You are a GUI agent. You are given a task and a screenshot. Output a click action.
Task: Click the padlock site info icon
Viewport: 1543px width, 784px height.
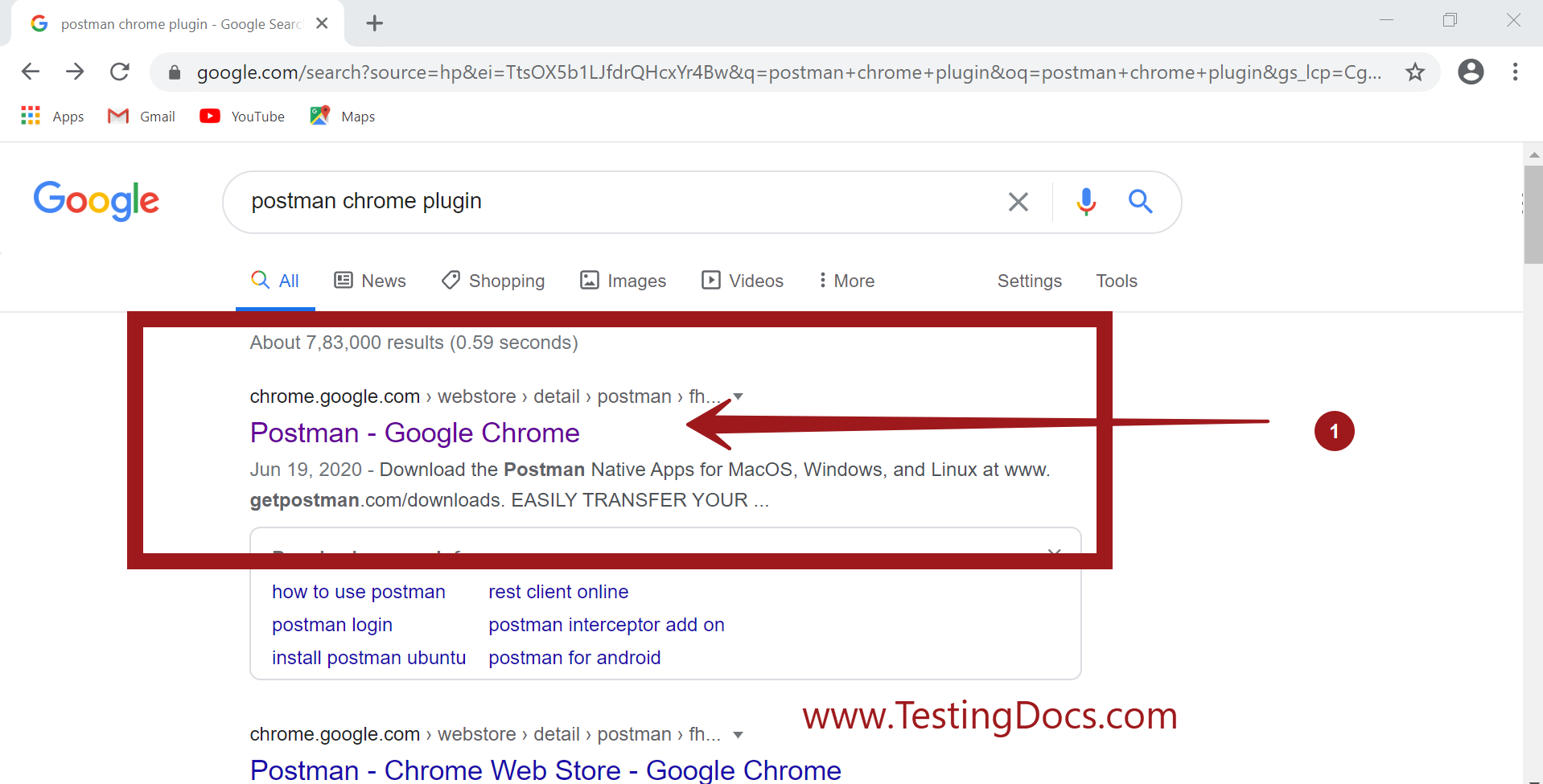click(x=174, y=72)
